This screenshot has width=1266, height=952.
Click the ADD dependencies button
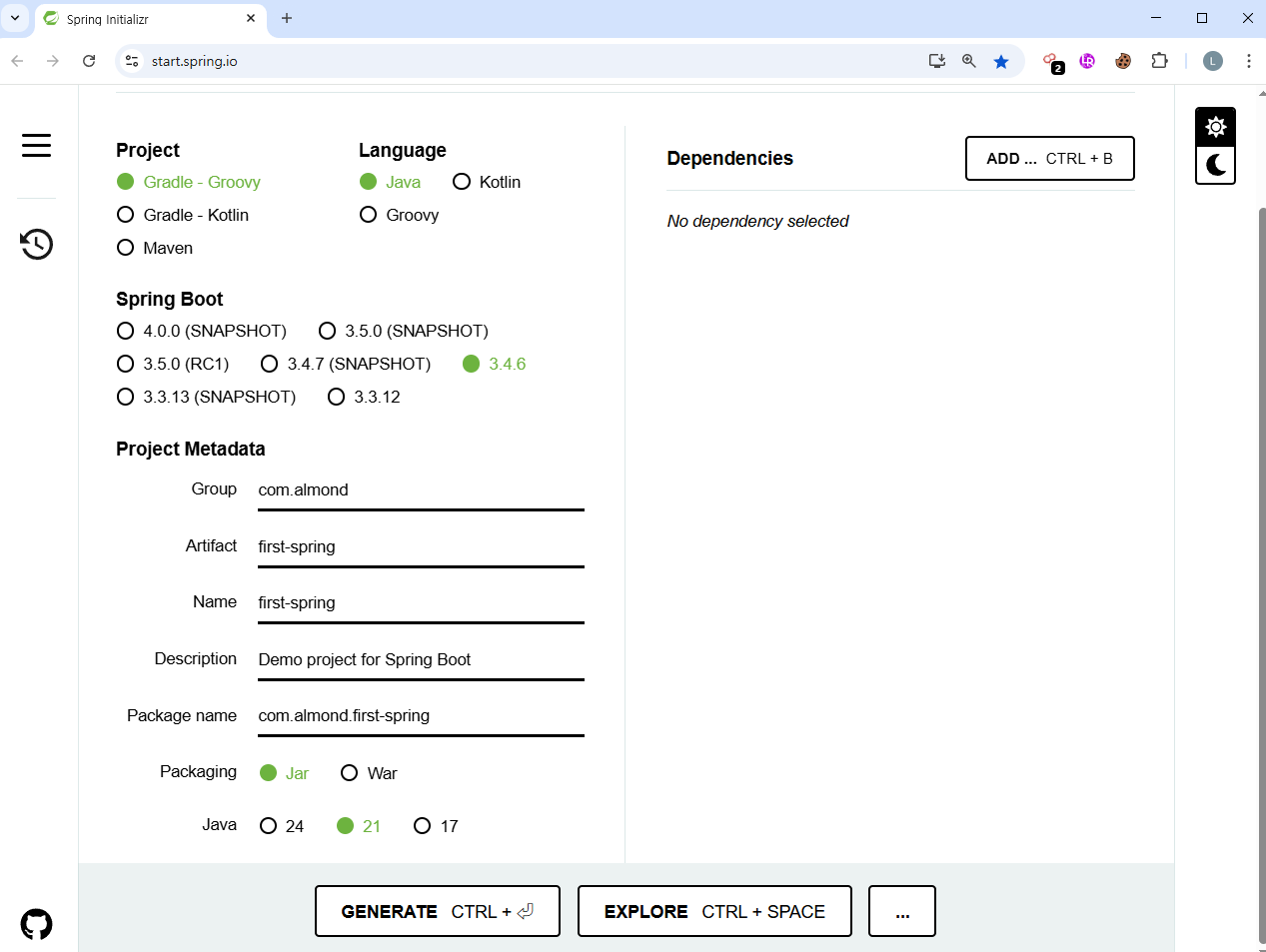pos(1050,159)
